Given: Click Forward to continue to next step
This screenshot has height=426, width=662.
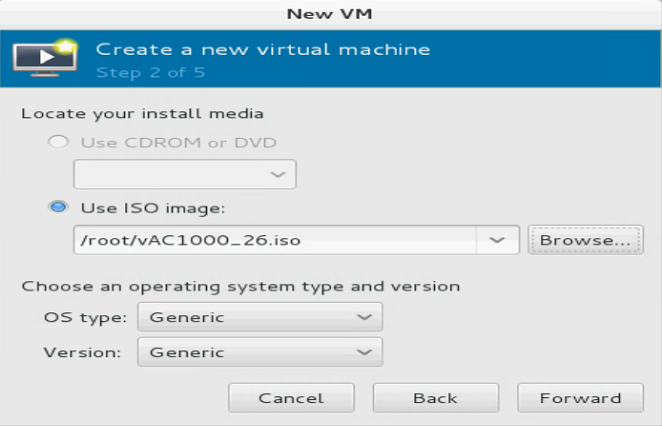Looking at the screenshot, I should click(581, 398).
